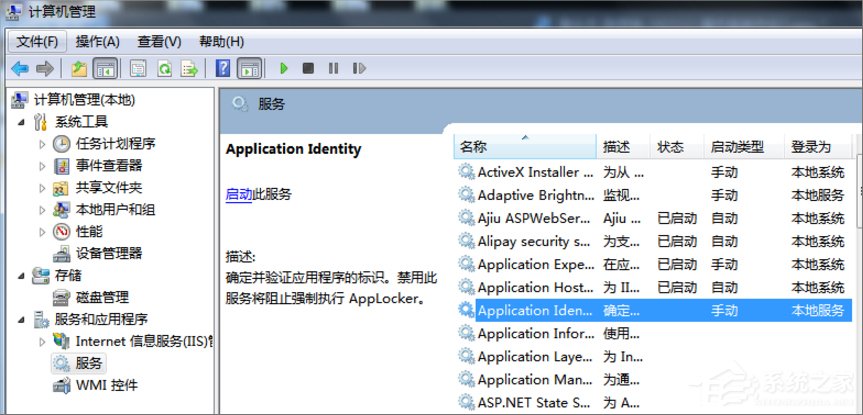
Task: Select the 系统工具 tree item
Action: [x=81, y=122]
